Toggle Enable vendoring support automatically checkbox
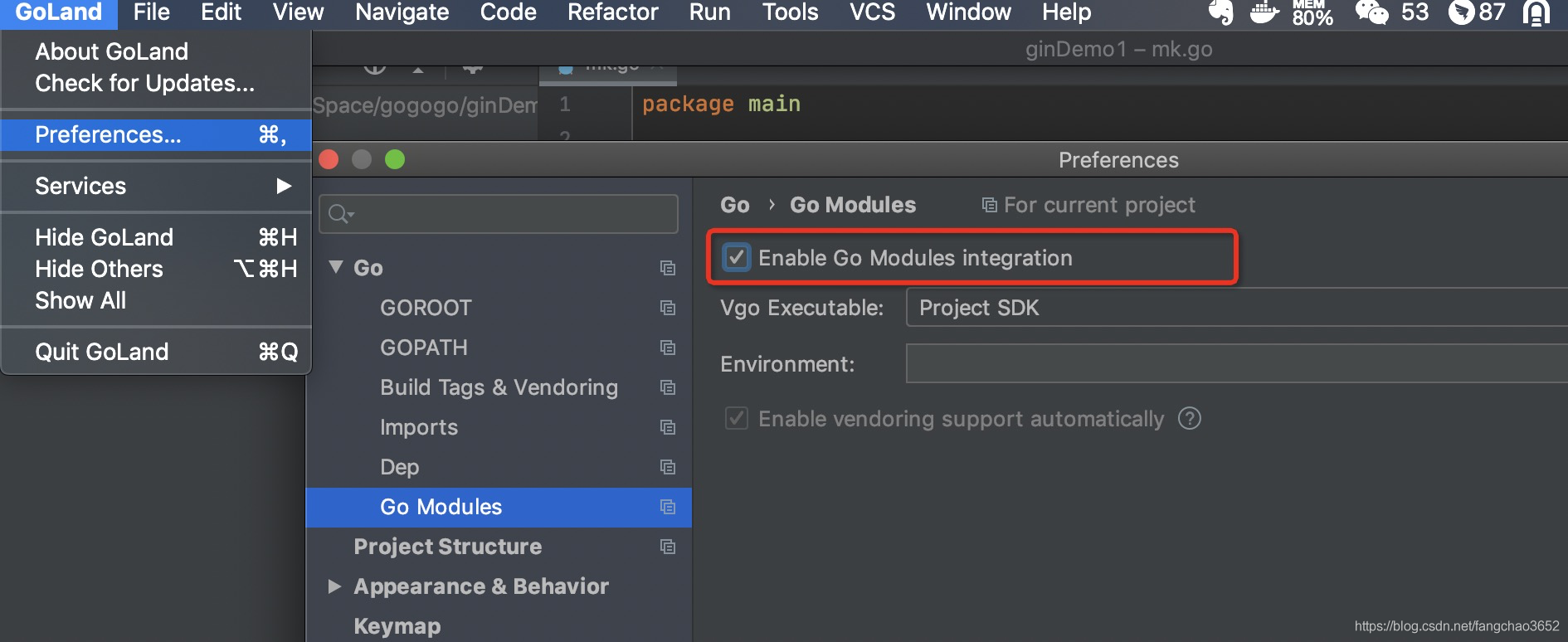Screen dimensions: 1568x642 [x=736, y=419]
